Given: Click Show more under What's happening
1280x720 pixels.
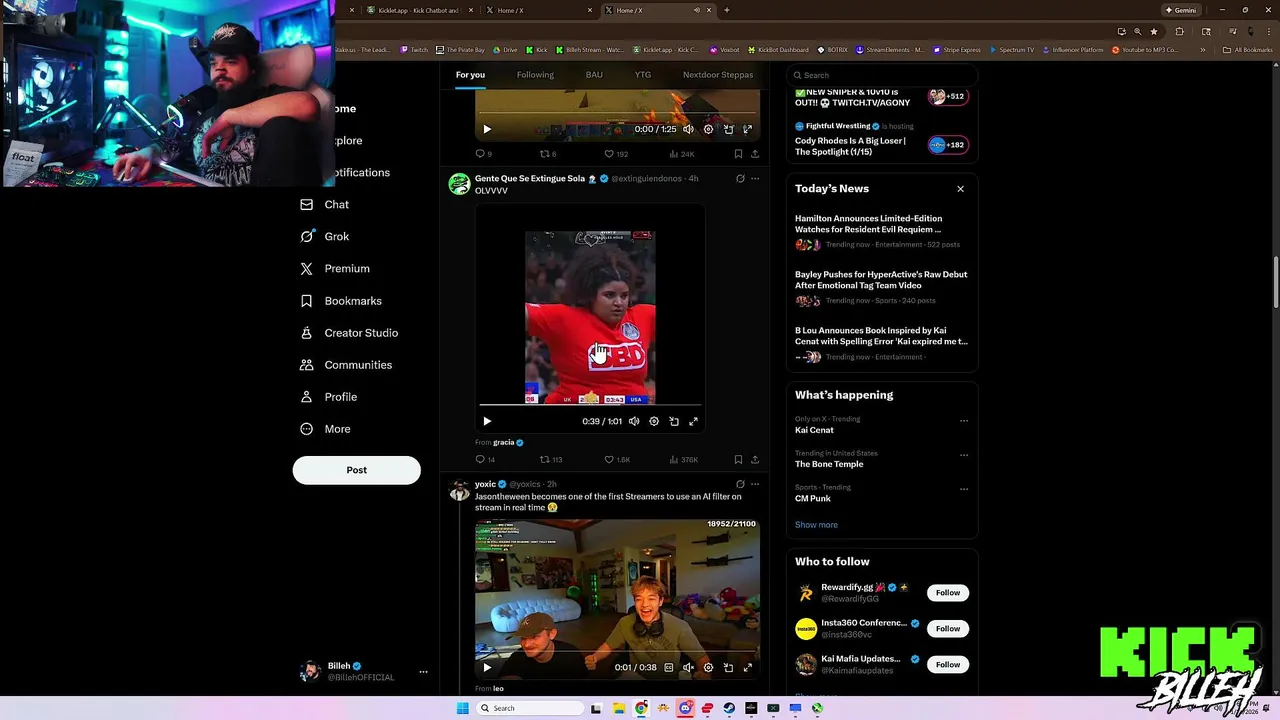Looking at the screenshot, I should (816, 524).
